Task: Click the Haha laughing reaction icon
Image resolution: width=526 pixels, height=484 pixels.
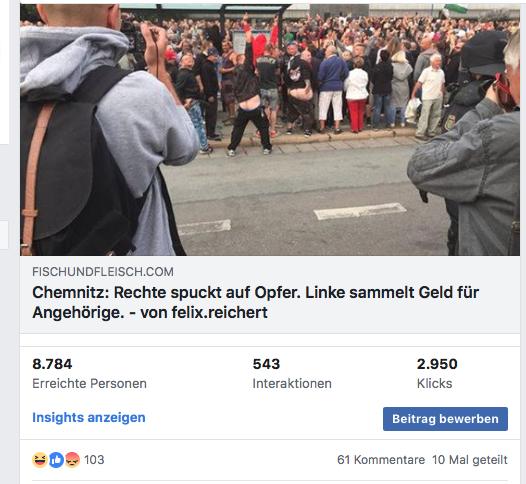Action: pyautogui.click(x=40, y=460)
